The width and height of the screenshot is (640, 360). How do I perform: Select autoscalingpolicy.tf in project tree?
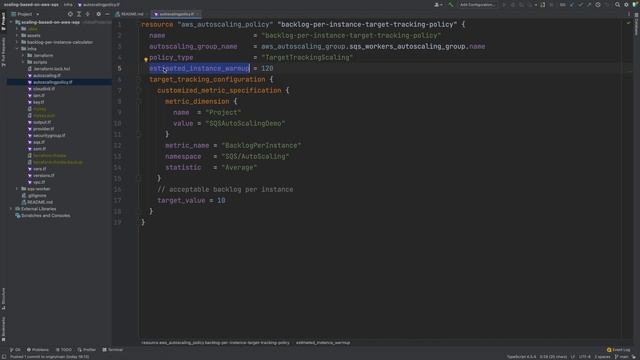[x=52, y=82]
